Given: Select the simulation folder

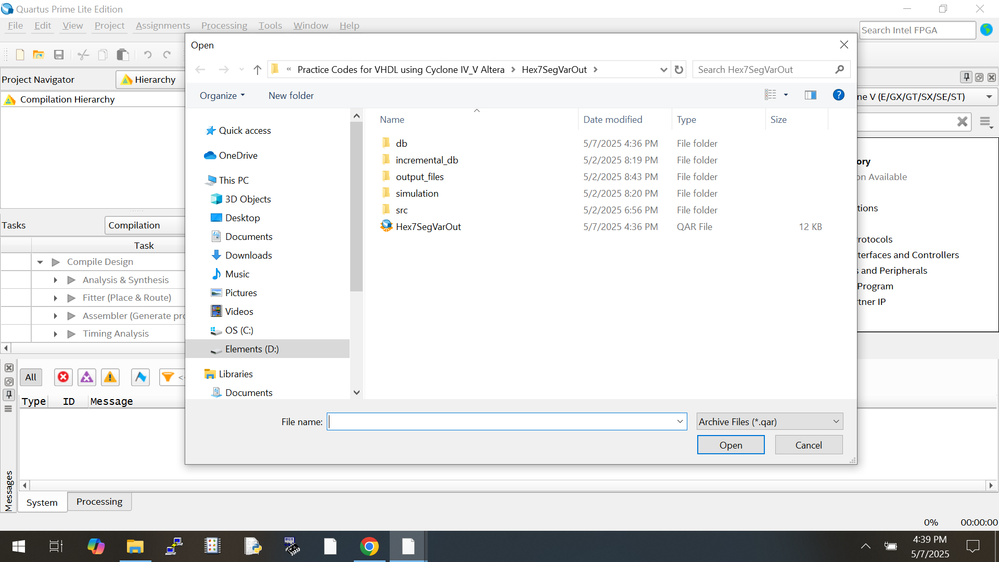Looking at the screenshot, I should (x=417, y=193).
